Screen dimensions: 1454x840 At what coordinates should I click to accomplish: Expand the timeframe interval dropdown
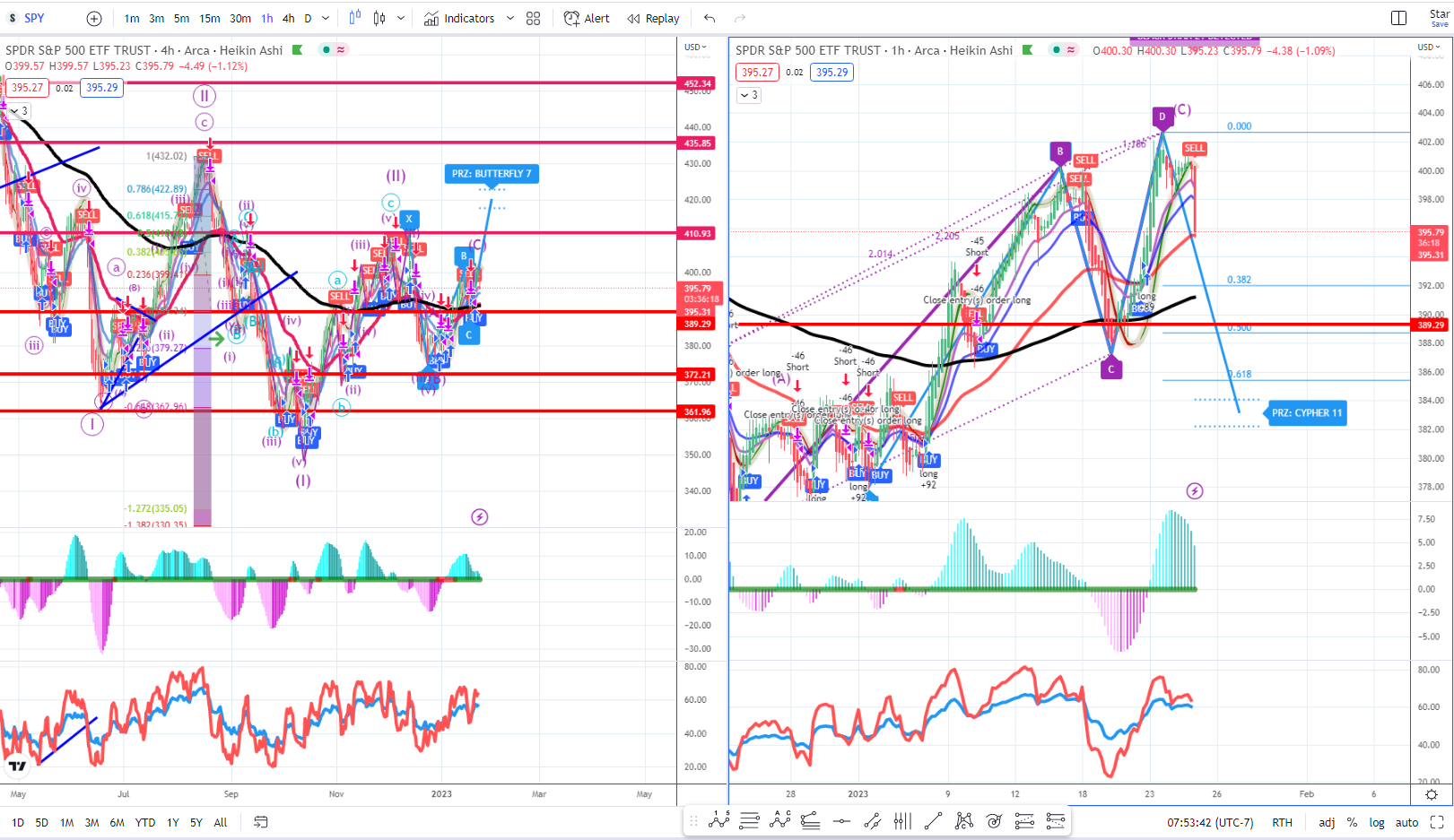tap(326, 18)
